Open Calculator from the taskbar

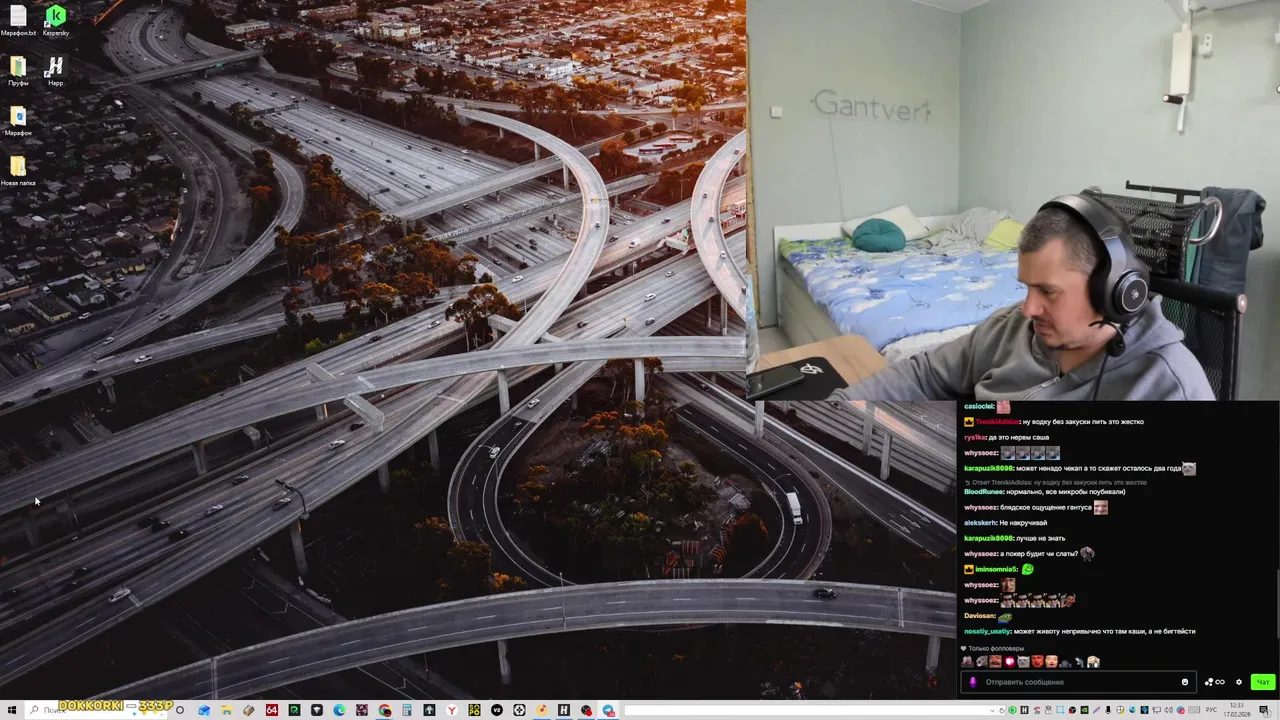click(407, 710)
